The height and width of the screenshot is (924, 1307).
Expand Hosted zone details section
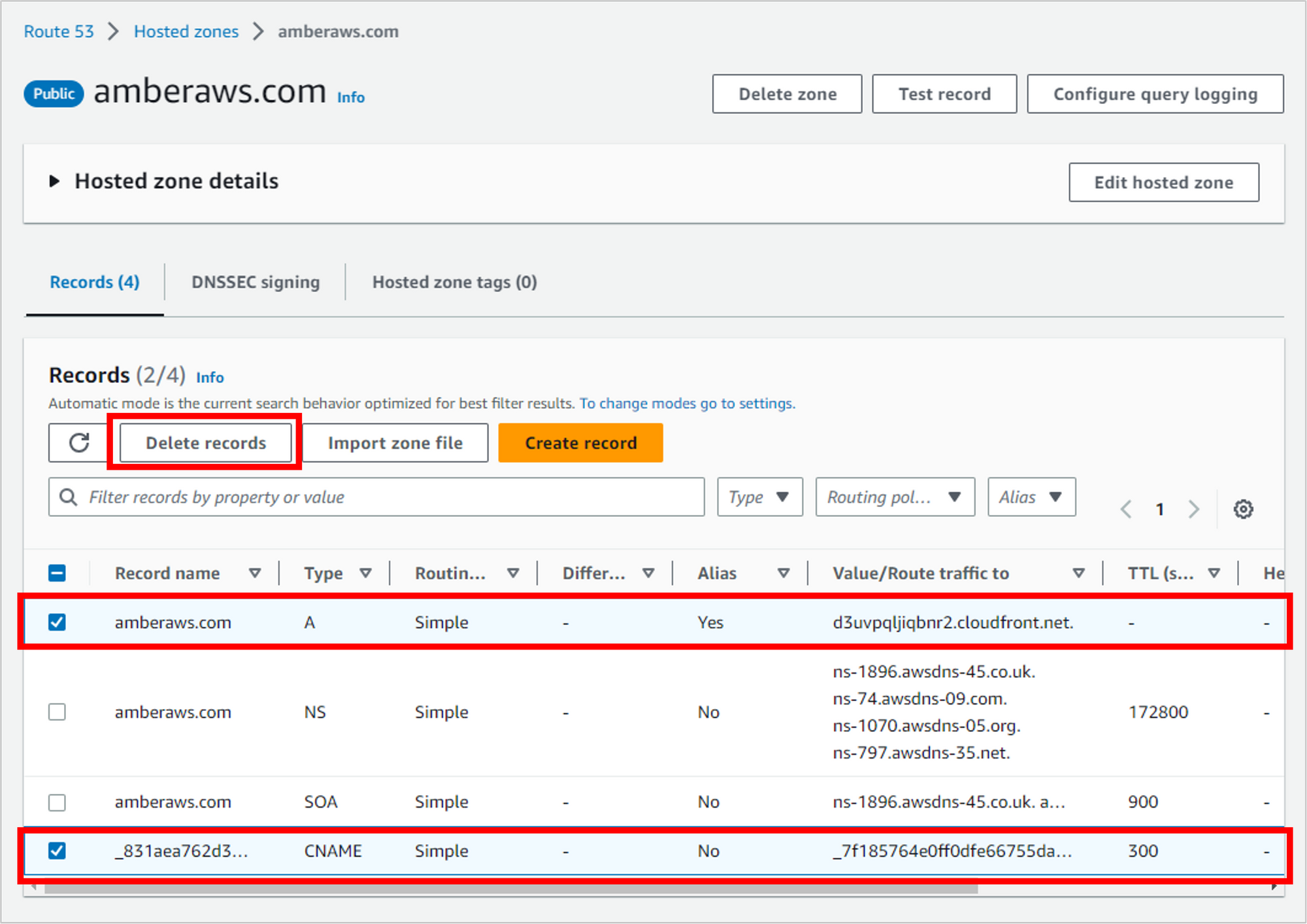click(54, 181)
